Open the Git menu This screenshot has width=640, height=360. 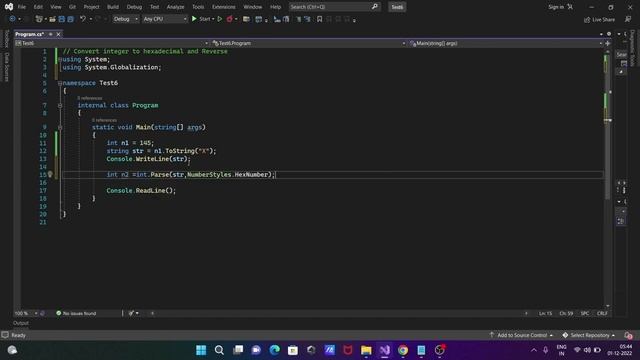click(72, 7)
